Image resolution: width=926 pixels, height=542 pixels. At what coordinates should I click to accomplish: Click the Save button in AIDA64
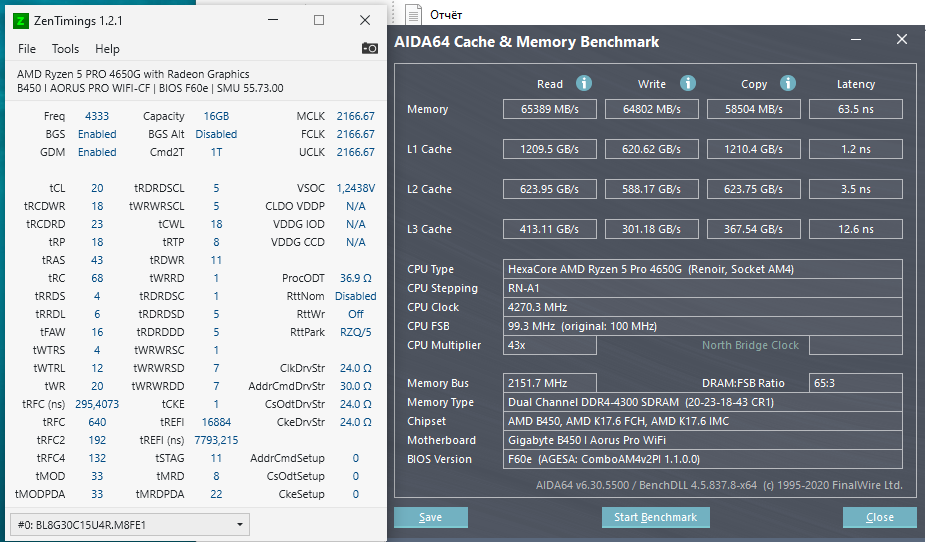(431, 517)
